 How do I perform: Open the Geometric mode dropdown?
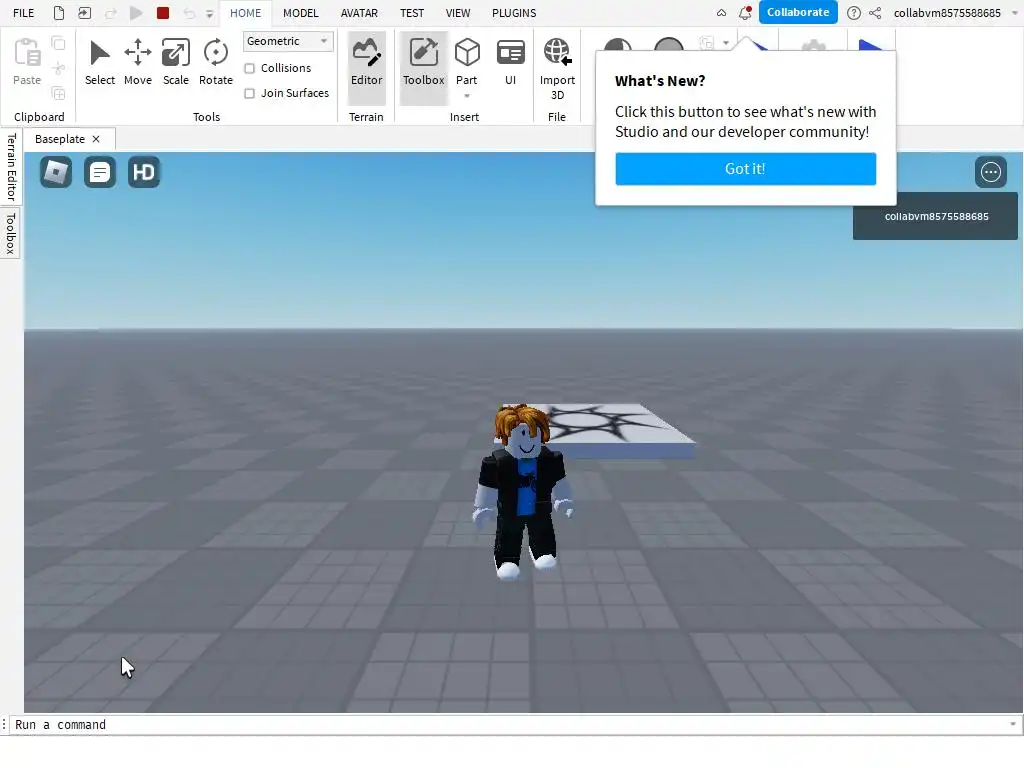click(288, 41)
